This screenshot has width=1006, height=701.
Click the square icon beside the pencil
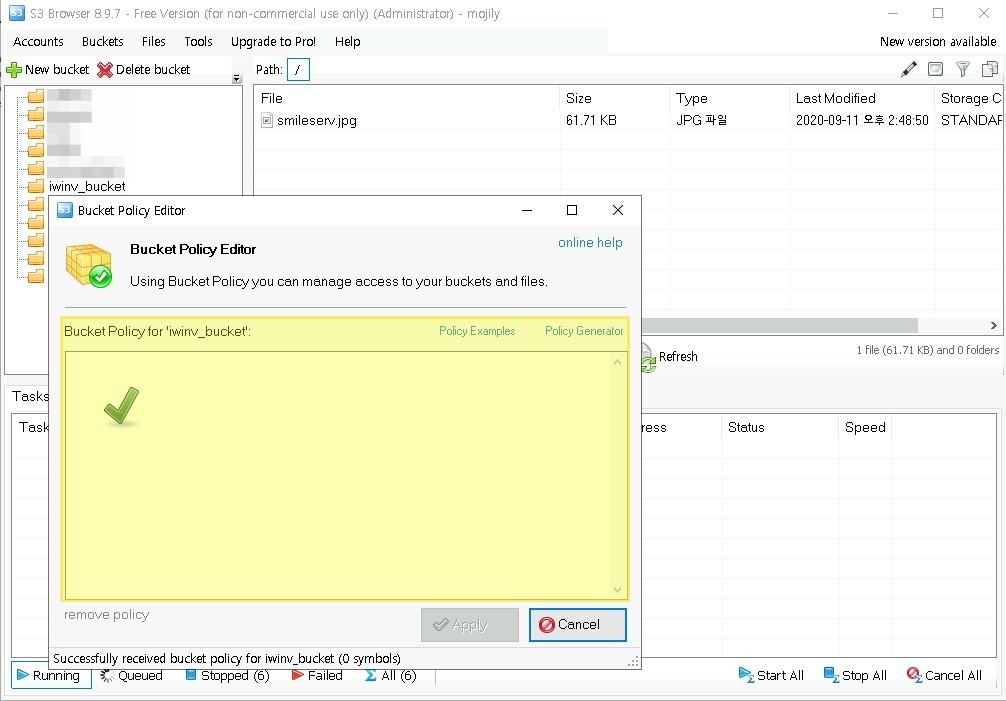point(935,69)
